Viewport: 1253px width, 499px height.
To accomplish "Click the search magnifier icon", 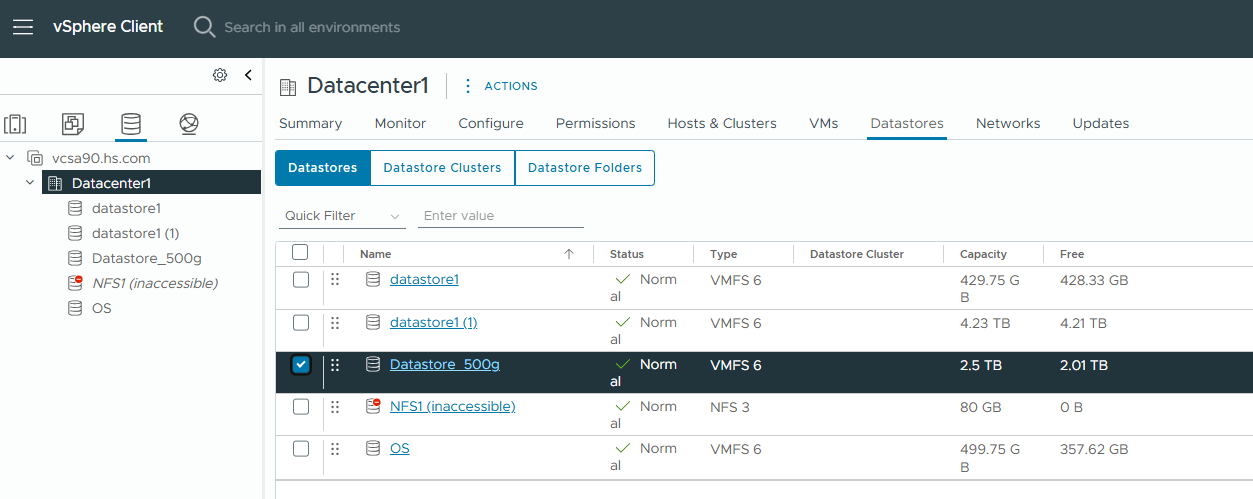I will pos(204,27).
